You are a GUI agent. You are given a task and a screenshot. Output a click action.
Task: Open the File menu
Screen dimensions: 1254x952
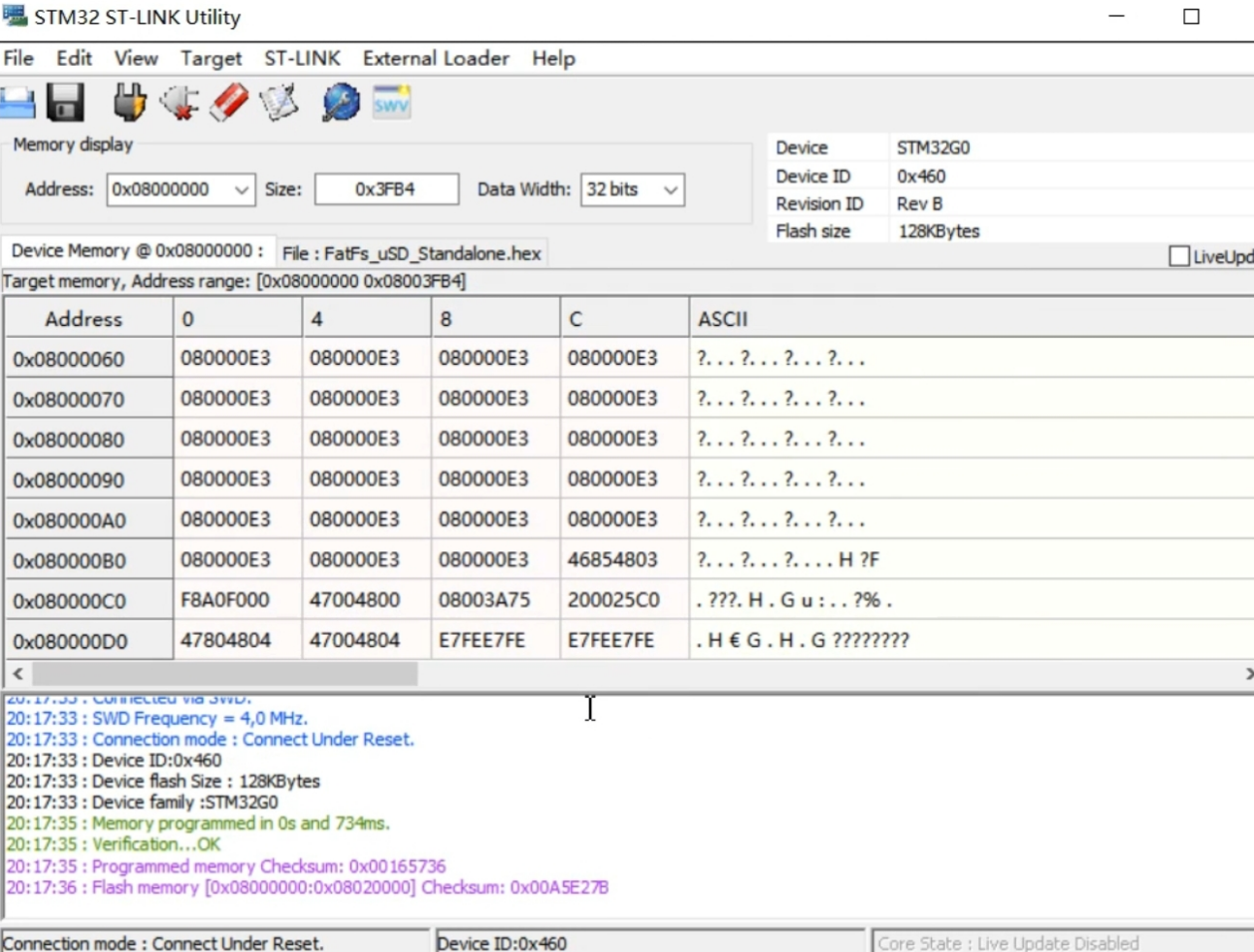tap(18, 58)
